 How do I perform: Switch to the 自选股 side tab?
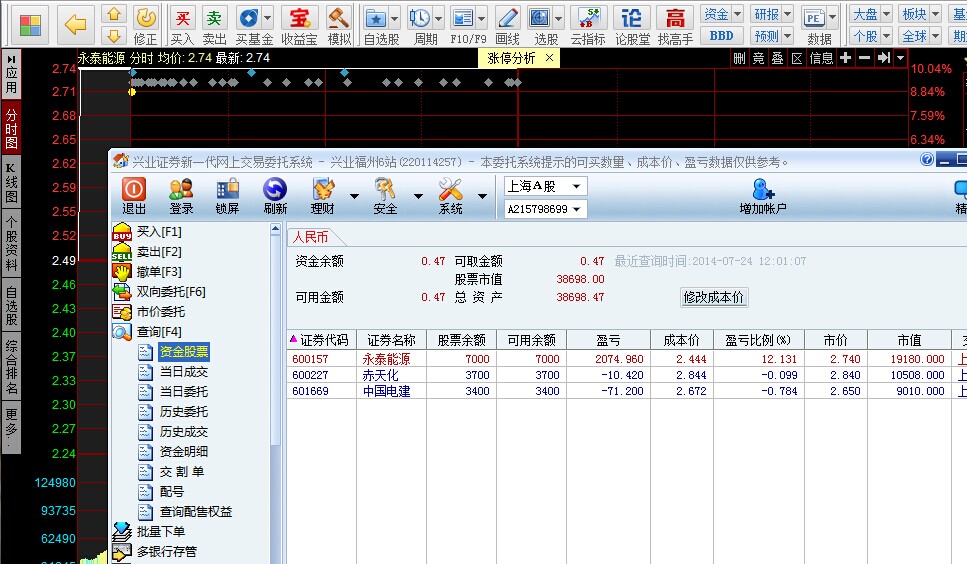pos(11,305)
